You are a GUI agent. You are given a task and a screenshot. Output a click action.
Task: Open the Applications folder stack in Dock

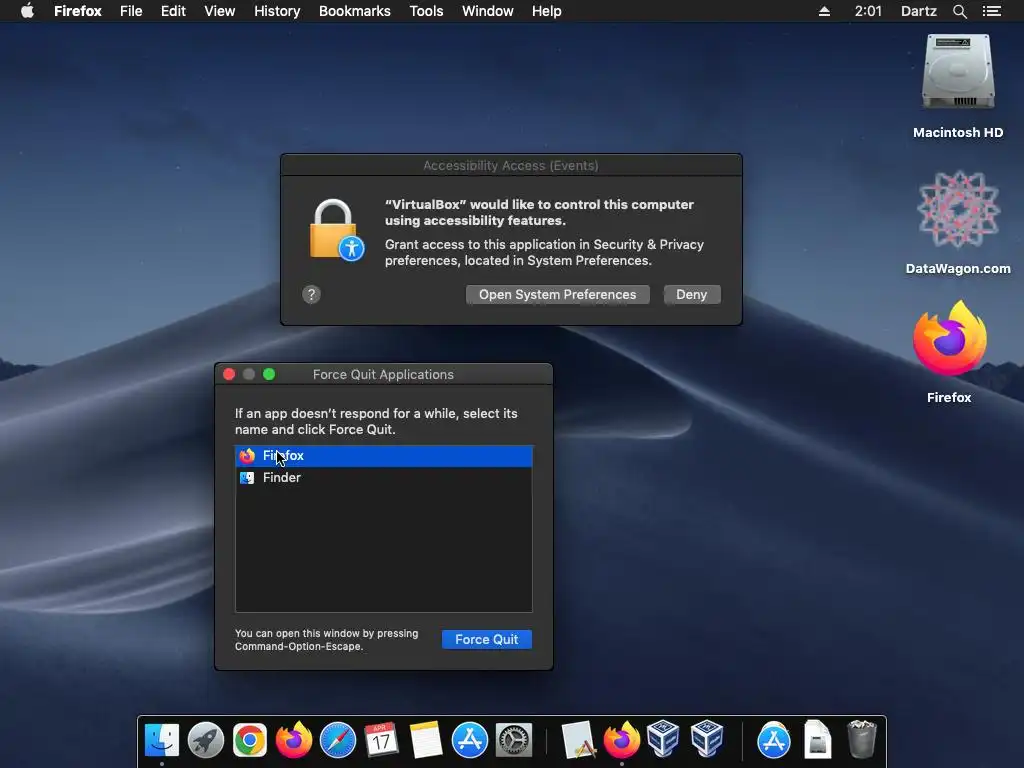click(x=774, y=740)
